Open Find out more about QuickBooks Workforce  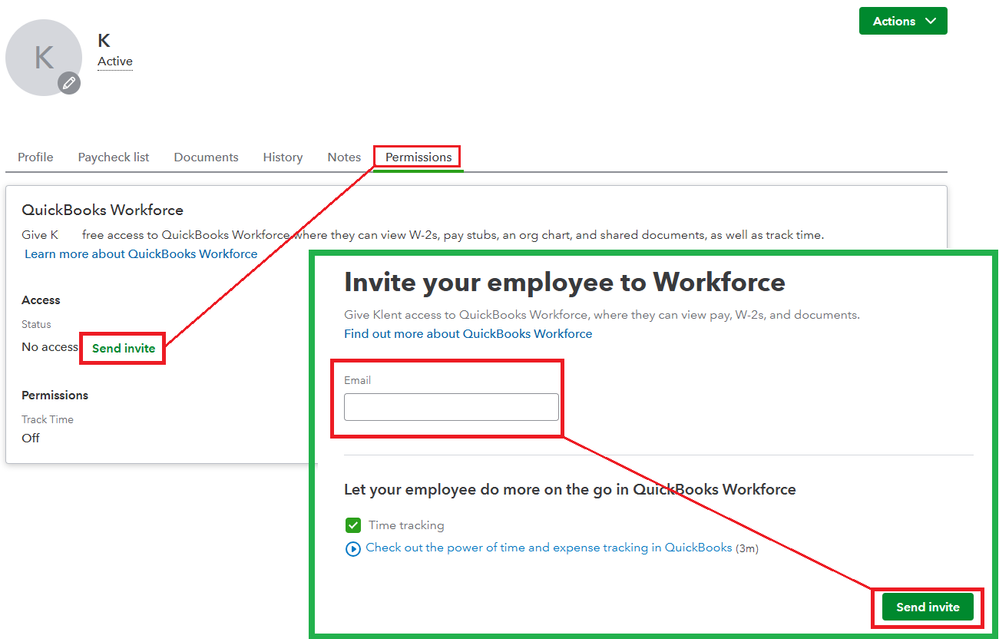coord(468,334)
